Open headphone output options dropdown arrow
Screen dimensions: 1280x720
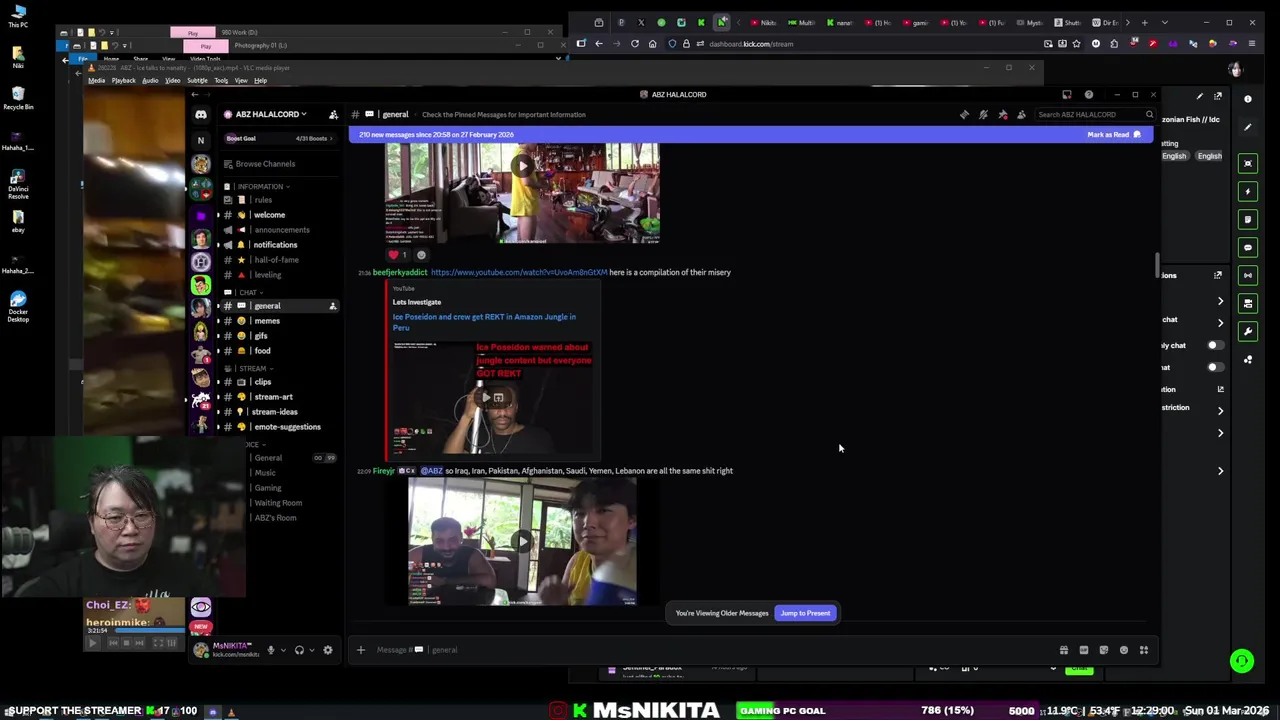311,650
